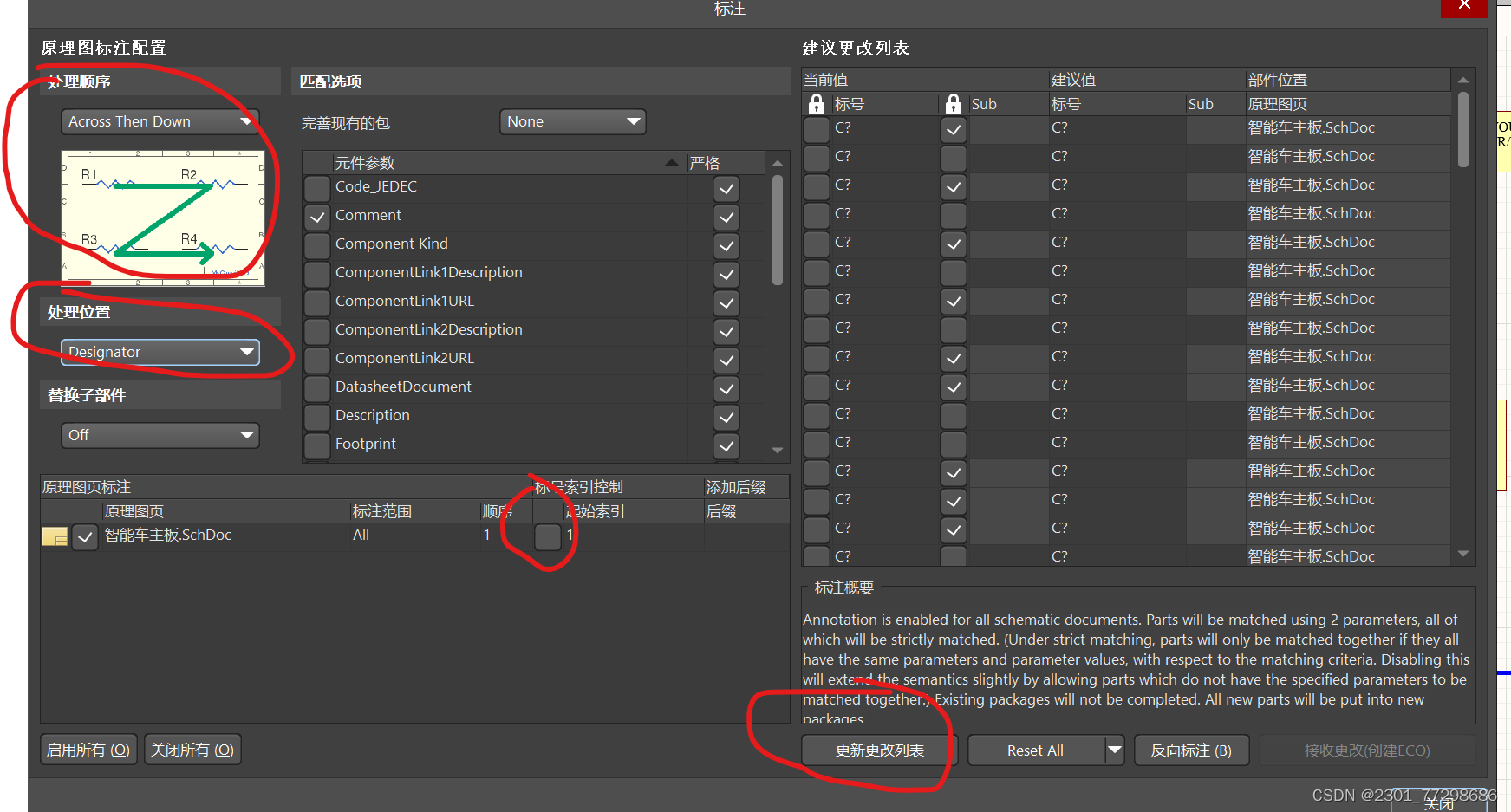The image size is (1511, 812).
Task: Select the 智能车主板.SchDoc sheet name in annotation table
Action: pyautogui.click(x=168, y=536)
